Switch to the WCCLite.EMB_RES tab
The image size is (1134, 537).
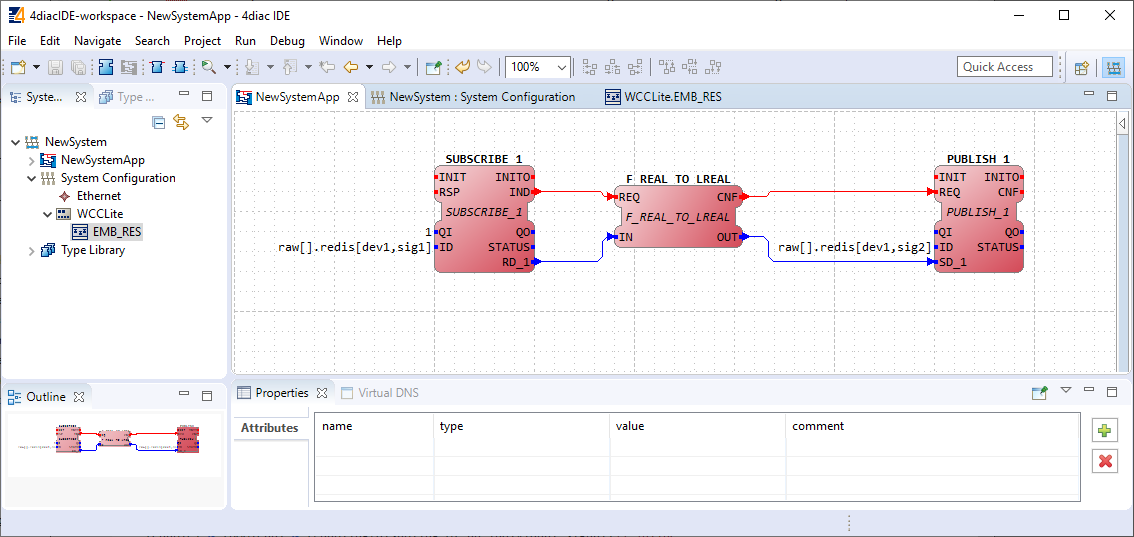(x=664, y=96)
